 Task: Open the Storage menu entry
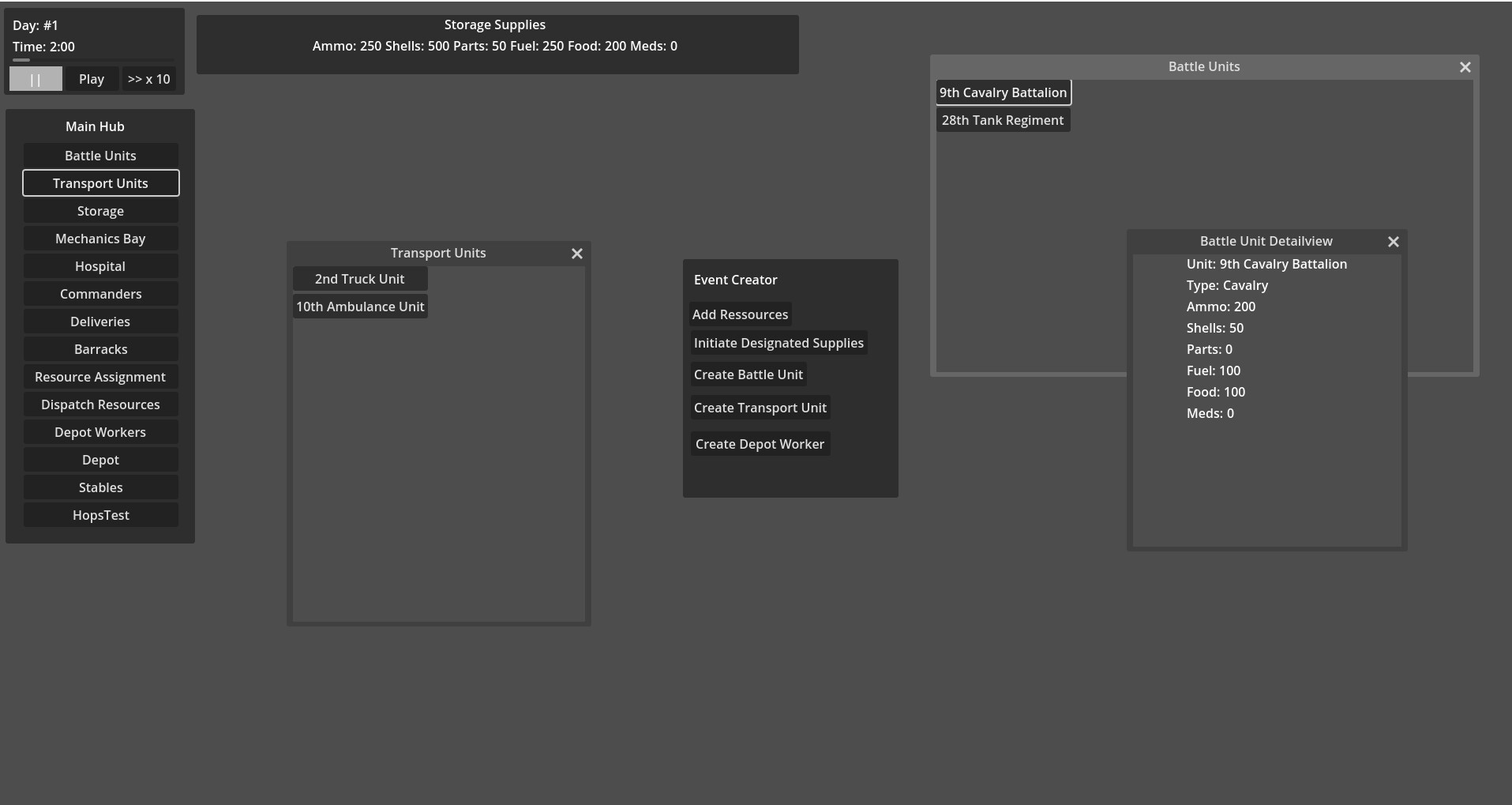coord(100,211)
